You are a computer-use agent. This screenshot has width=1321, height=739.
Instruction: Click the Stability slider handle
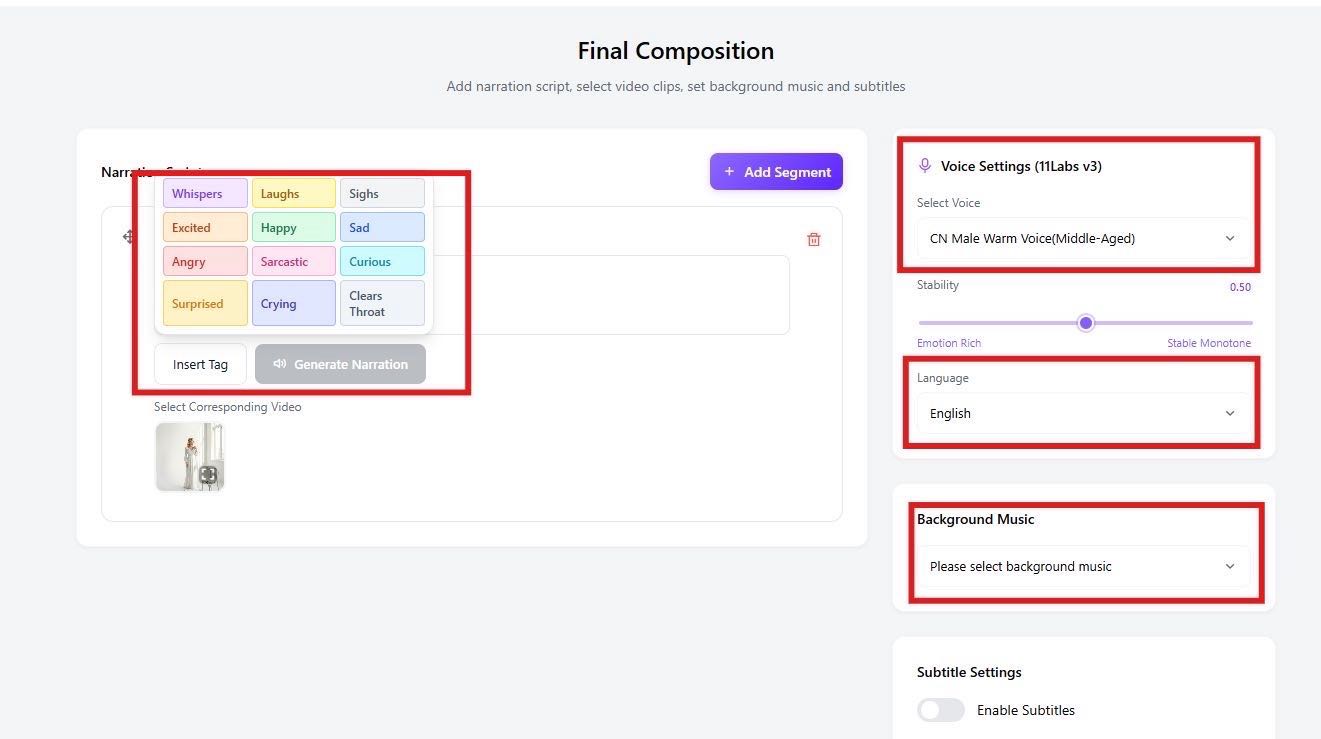pyautogui.click(x=1086, y=323)
